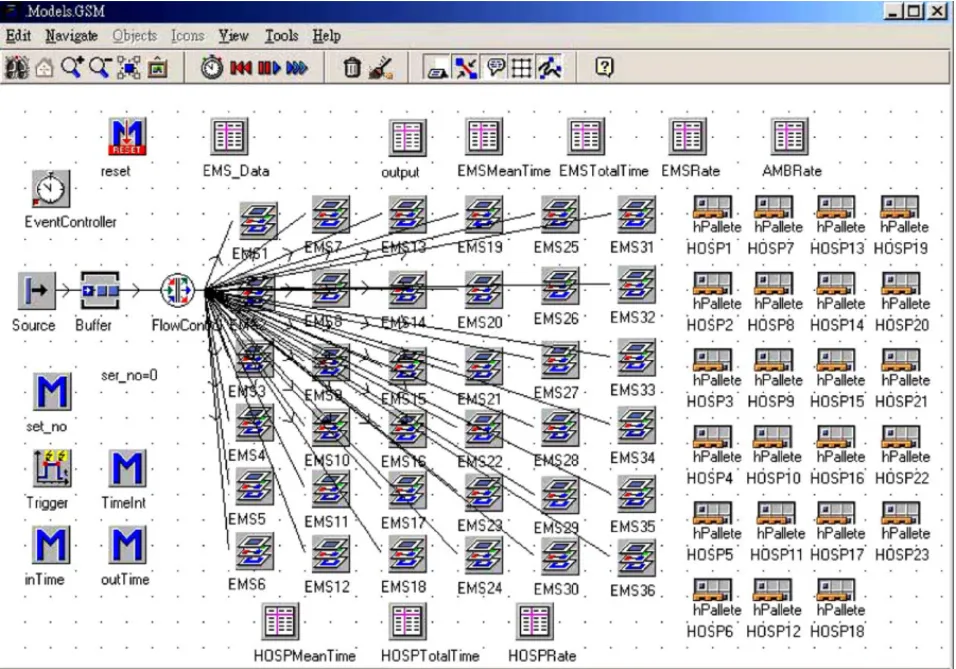Toggle the grid display icon

(x=521, y=67)
